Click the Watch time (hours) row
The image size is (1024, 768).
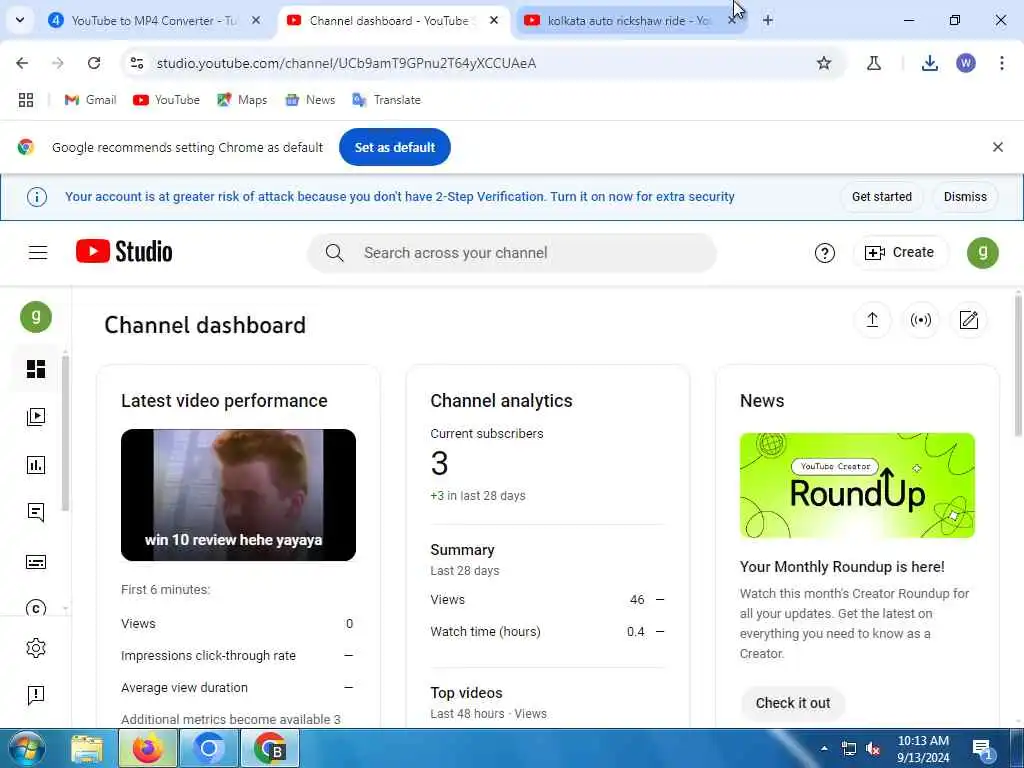[547, 632]
